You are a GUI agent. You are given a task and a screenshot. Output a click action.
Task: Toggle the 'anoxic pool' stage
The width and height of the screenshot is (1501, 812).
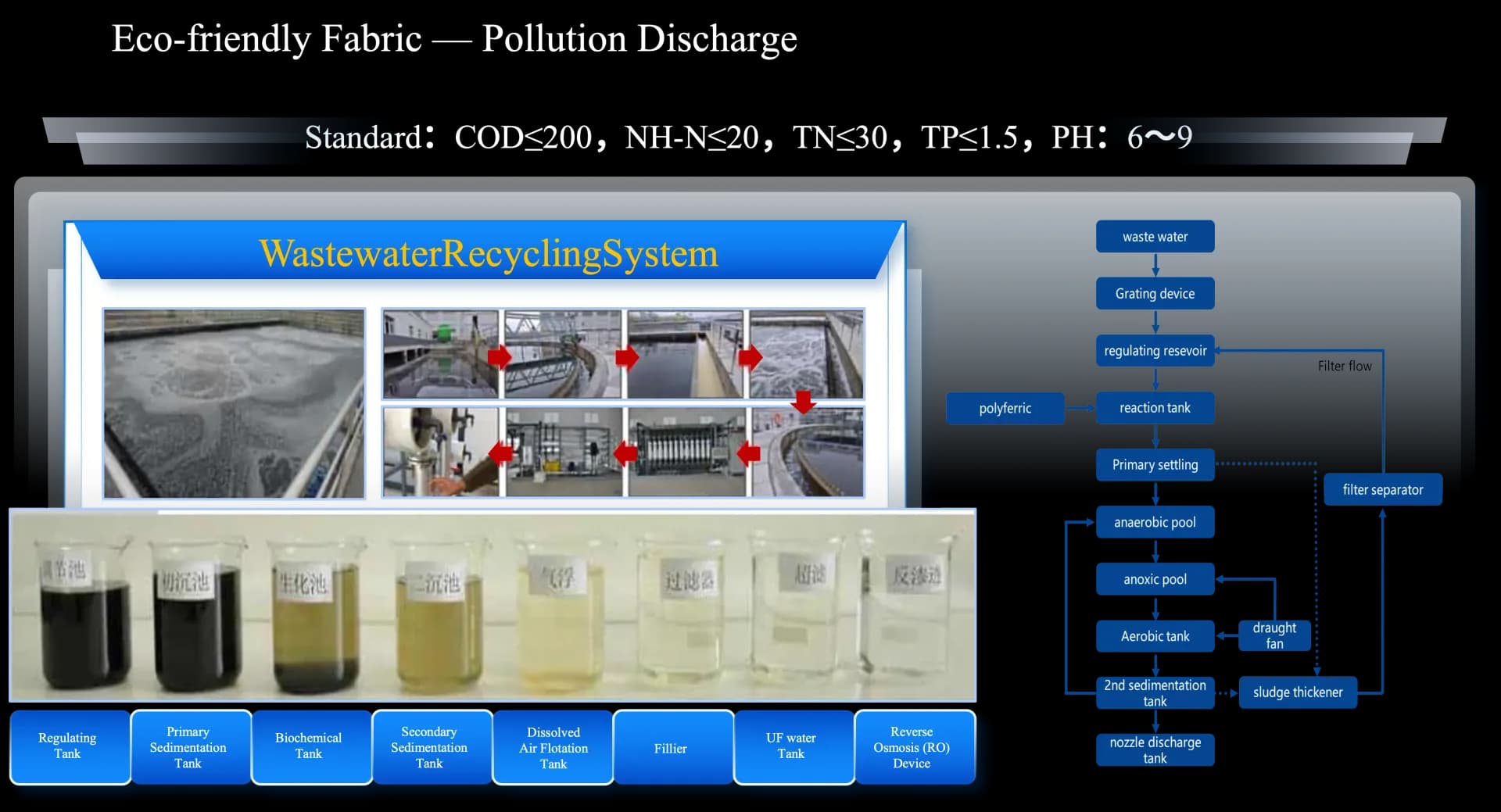point(1155,579)
